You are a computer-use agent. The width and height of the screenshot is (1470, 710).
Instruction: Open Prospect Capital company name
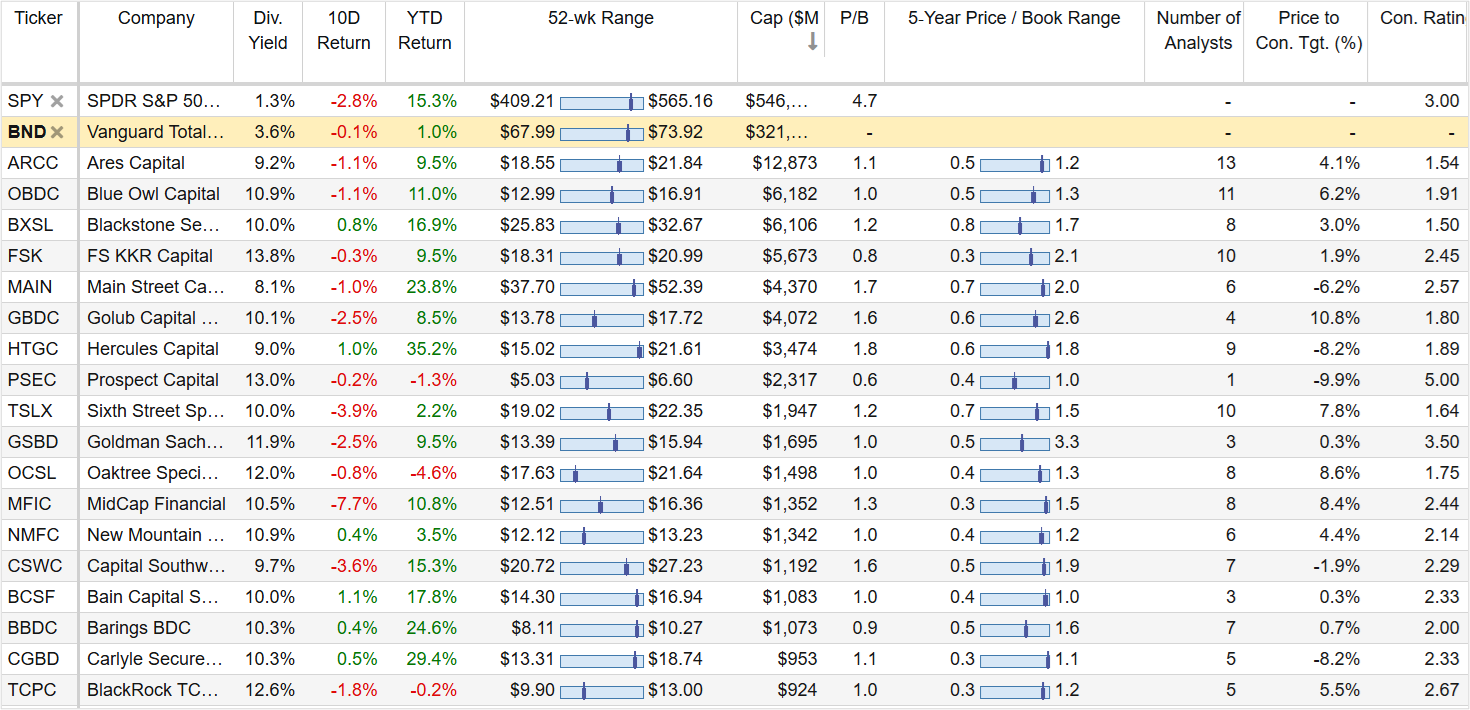point(153,380)
